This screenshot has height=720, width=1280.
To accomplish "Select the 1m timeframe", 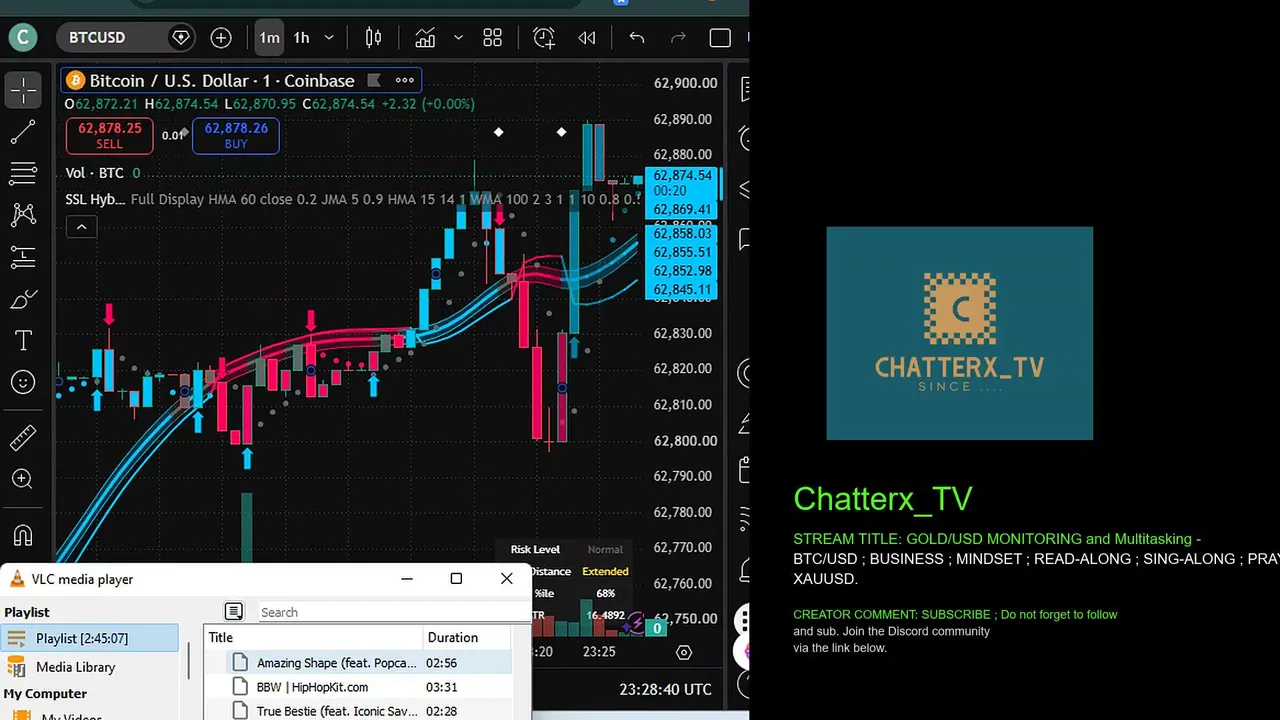I will tap(270, 38).
